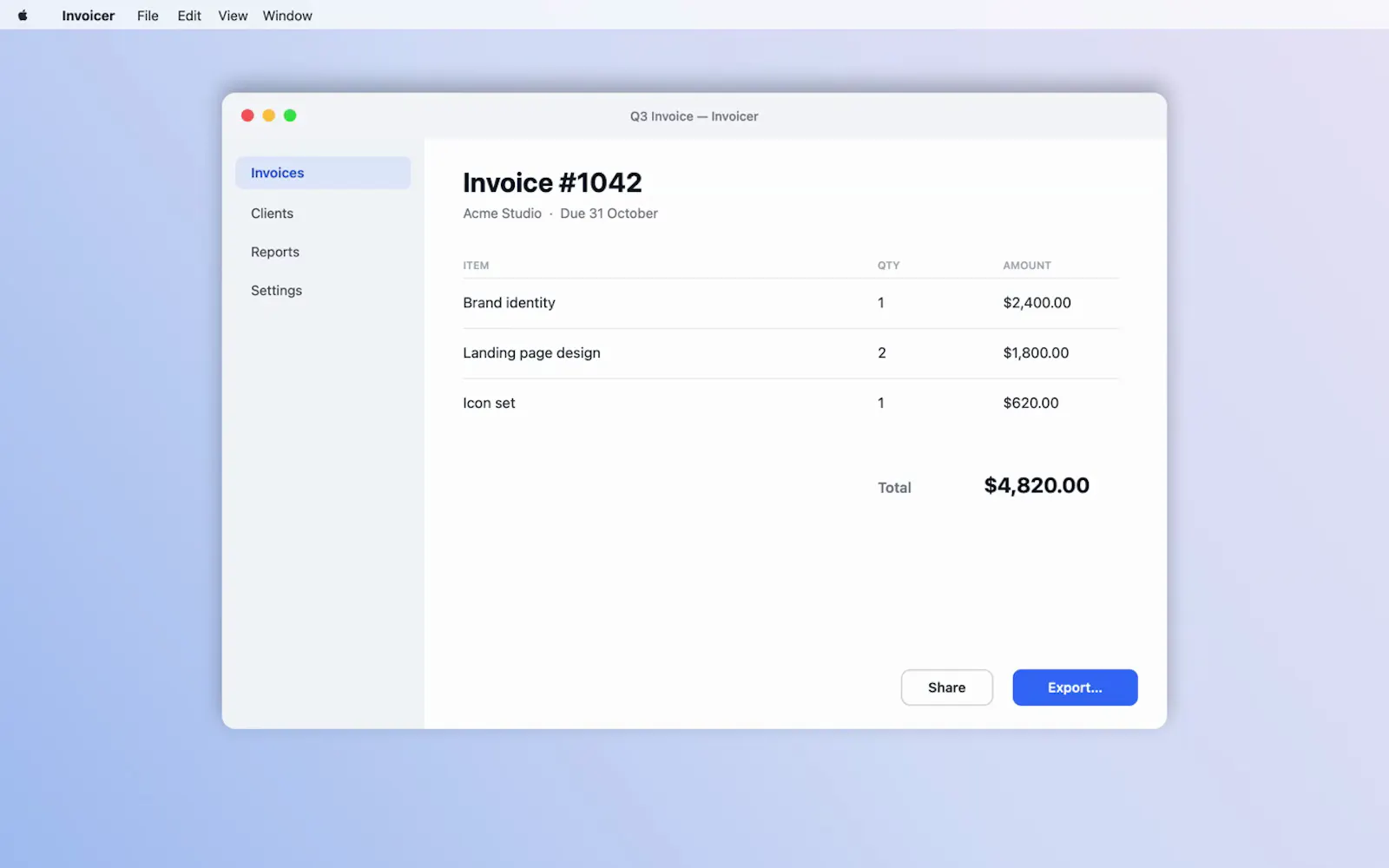The height and width of the screenshot is (868, 1389).
Task: Open the Window menu
Action: (x=287, y=16)
